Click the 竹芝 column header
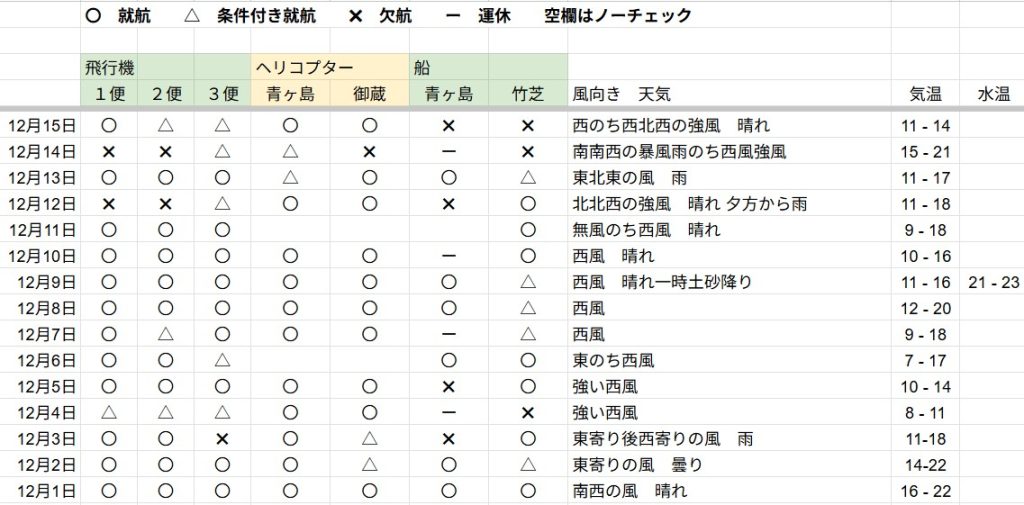1024x505 pixels. (528, 94)
